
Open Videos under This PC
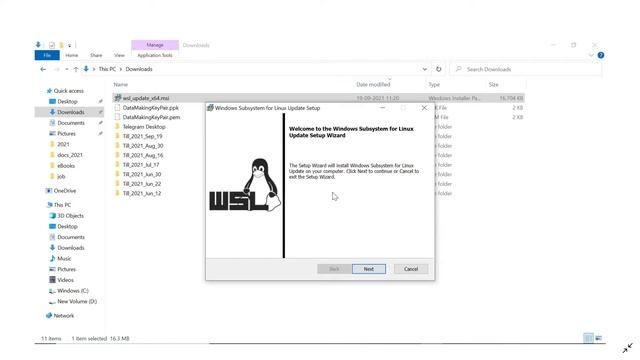click(65, 280)
